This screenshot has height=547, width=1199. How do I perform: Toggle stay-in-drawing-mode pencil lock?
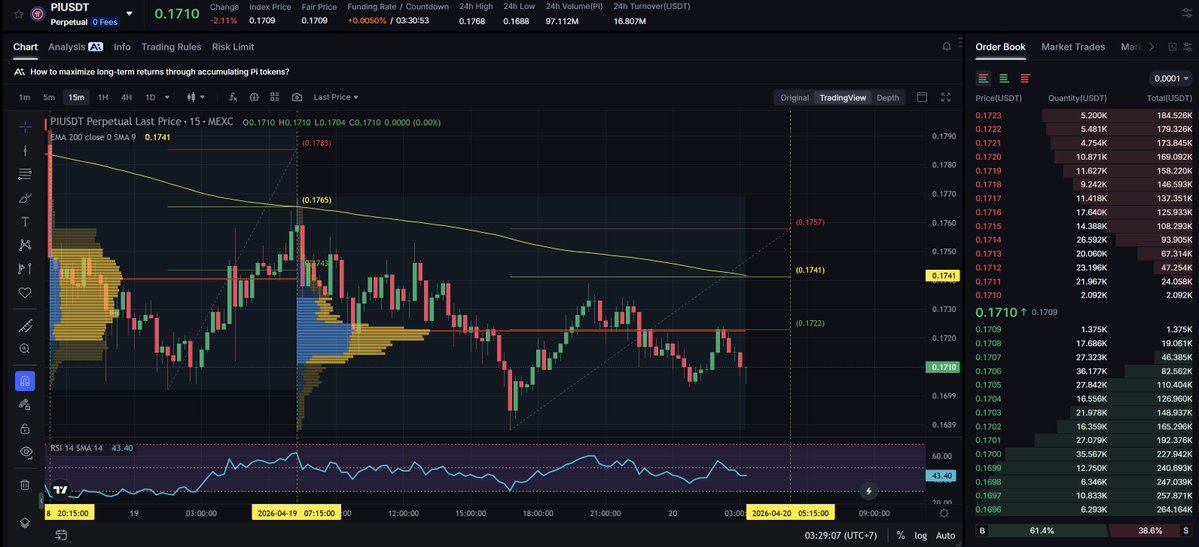24,405
